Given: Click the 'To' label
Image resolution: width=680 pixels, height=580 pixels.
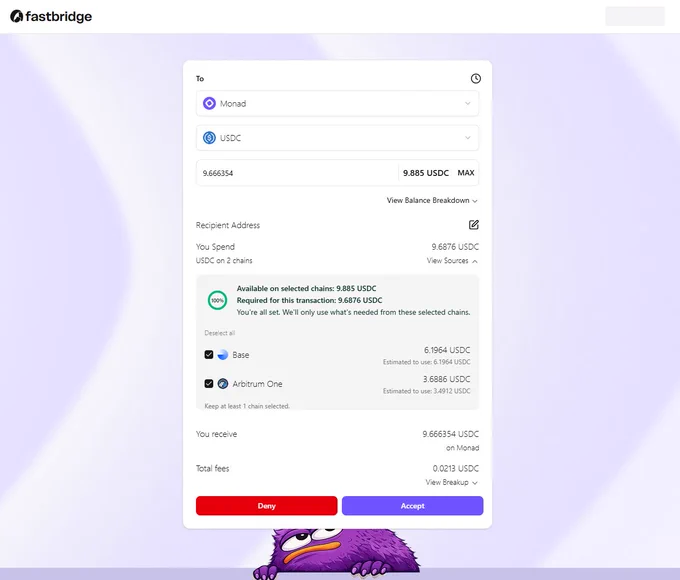Looking at the screenshot, I should [x=199, y=79].
